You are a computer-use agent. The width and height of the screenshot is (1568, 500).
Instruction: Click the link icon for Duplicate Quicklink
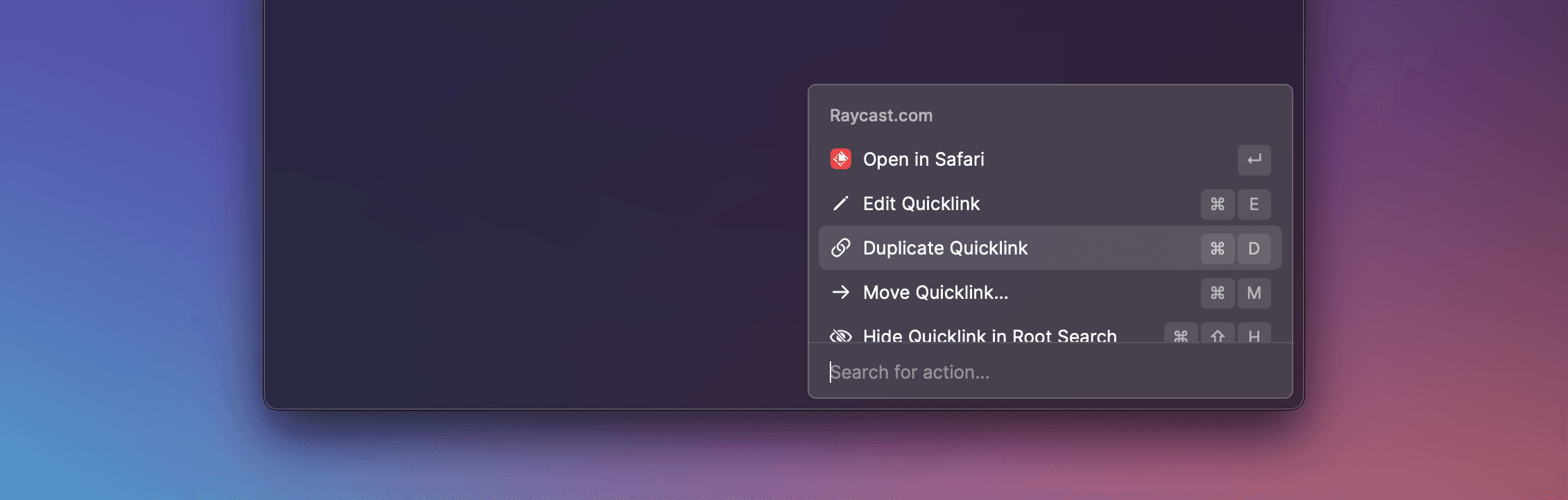click(x=841, y=248)
